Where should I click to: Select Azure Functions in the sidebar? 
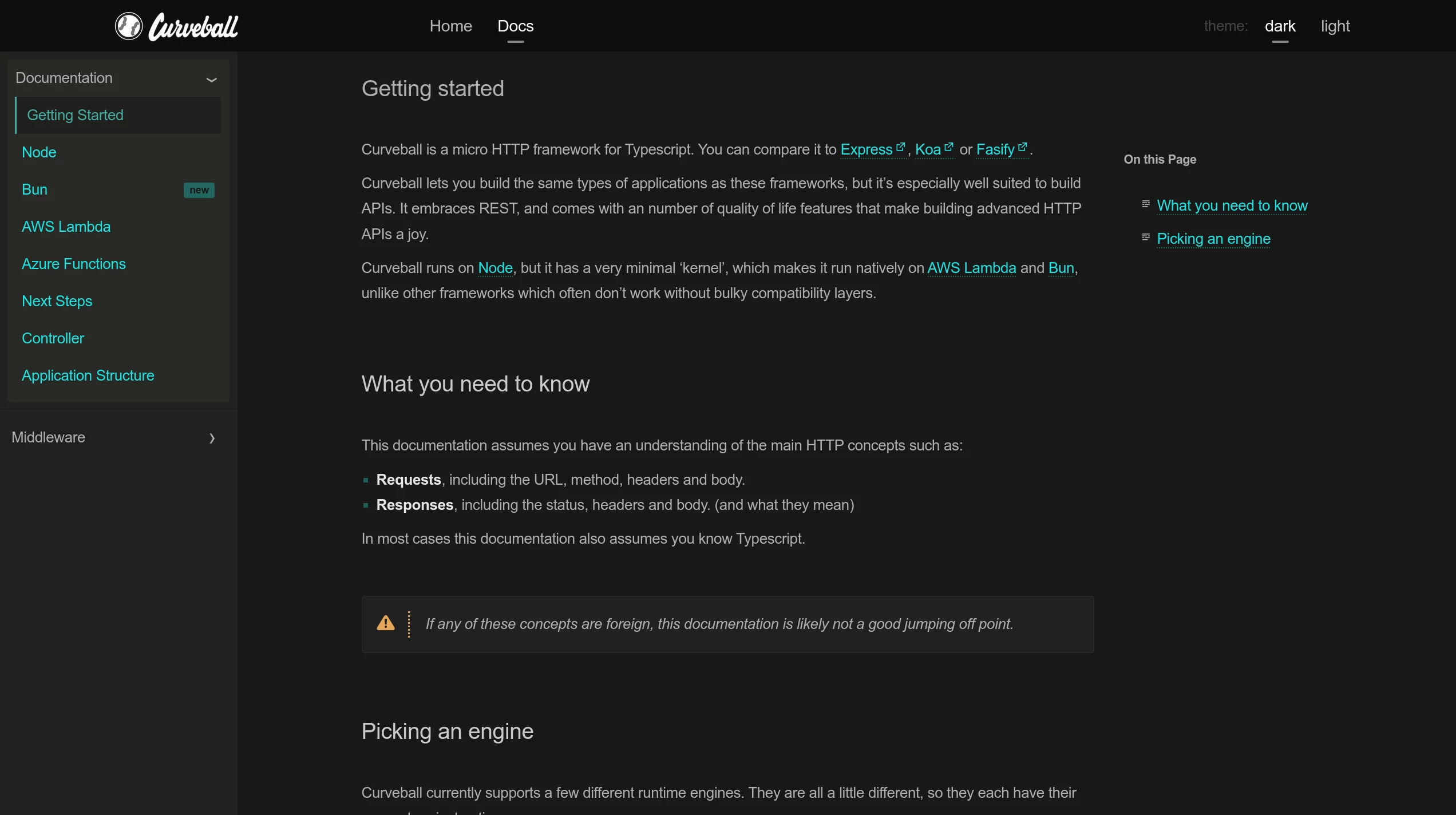tap(74, 264)
